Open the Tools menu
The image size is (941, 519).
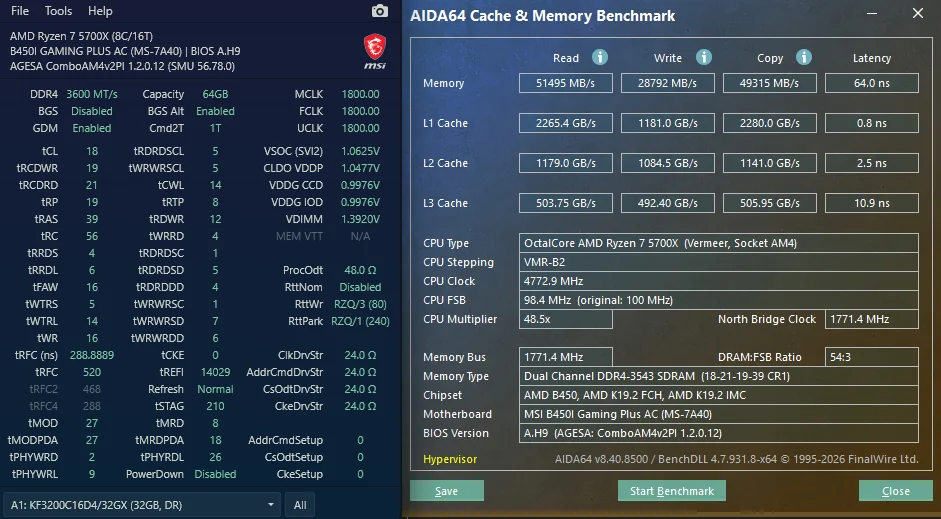[58, 11]
